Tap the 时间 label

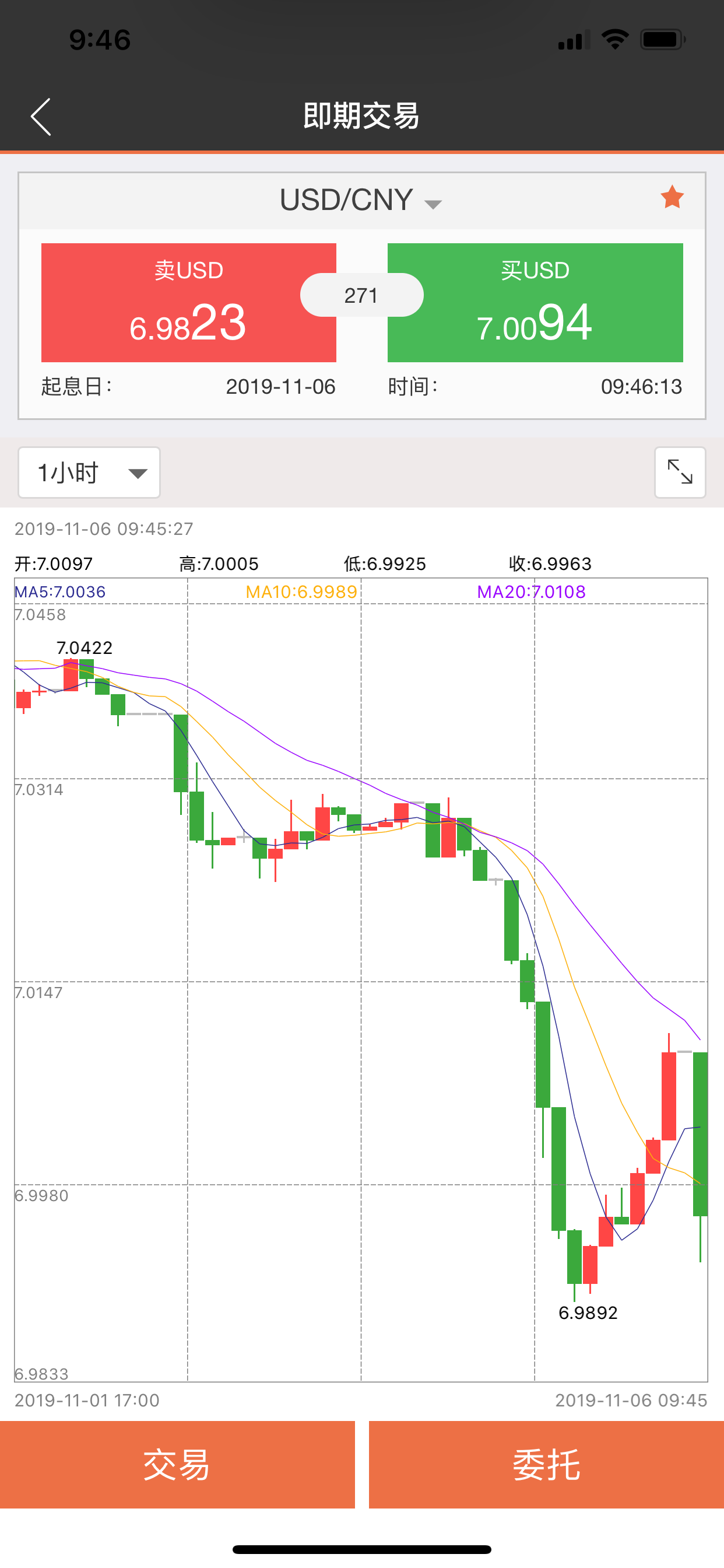[x=413, y=387]
